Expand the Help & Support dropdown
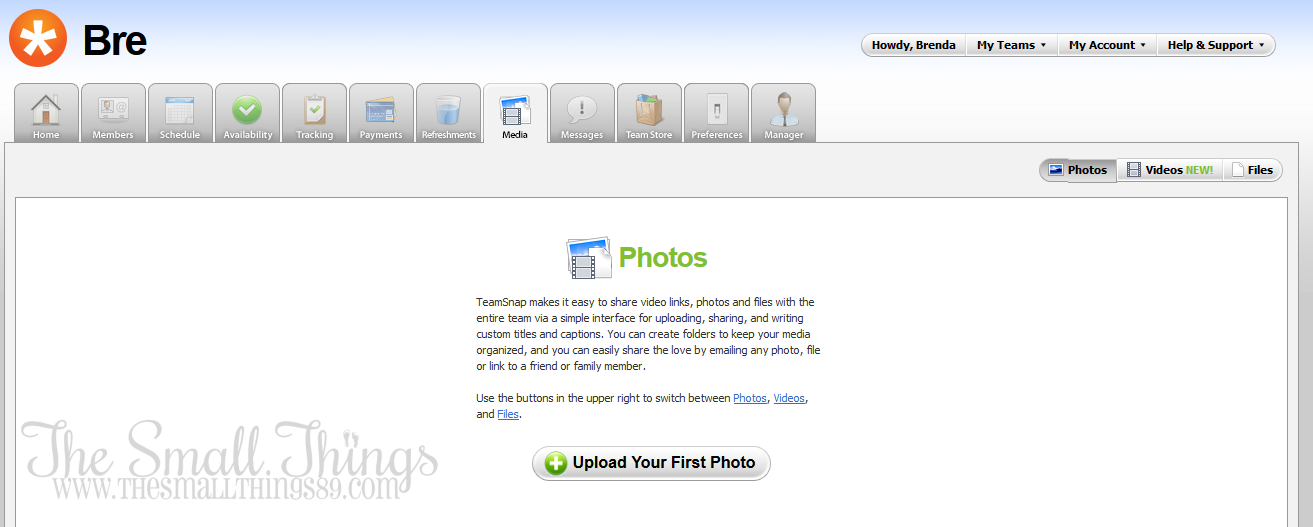The image size is (1313, 527). (x=1216, y=45)
